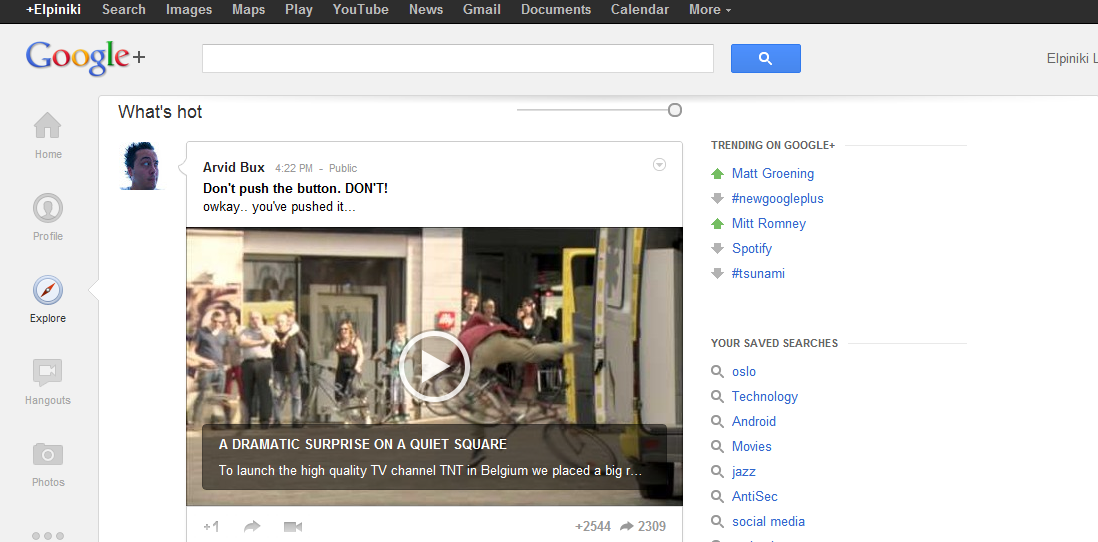Click the Public visibility label on the post

pyautogui.click(x=343, y=168)
